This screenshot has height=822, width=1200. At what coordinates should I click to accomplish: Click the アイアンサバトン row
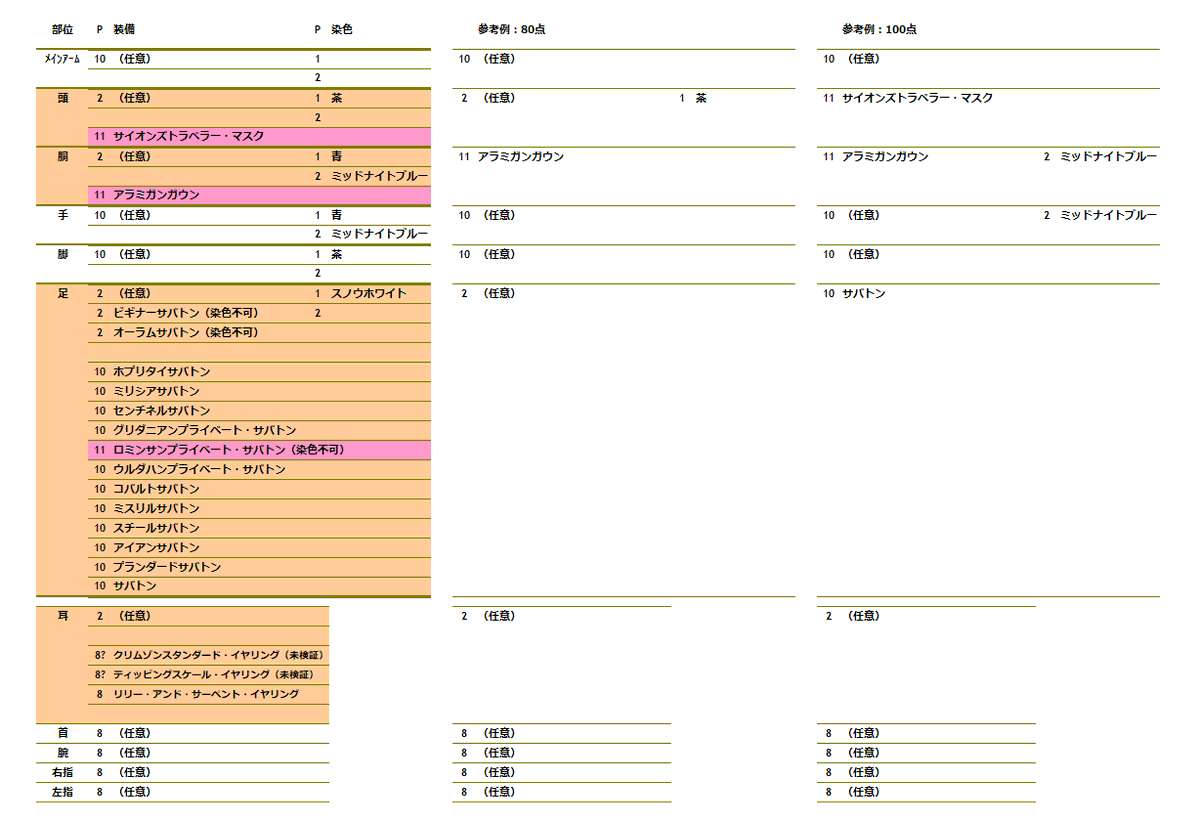tap(259, 548)
